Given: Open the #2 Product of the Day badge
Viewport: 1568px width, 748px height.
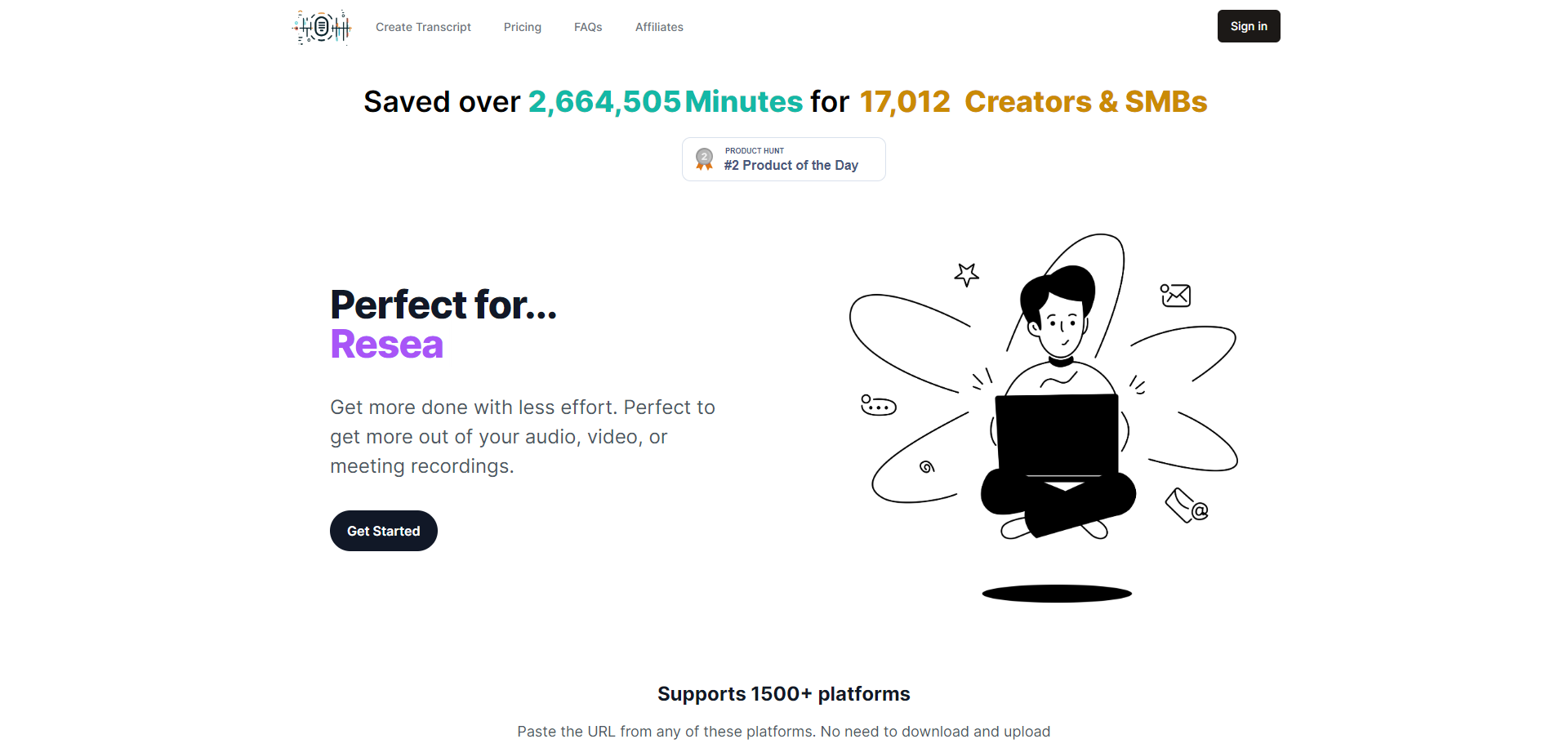Looking at the screenshot, I should (784, 159).
